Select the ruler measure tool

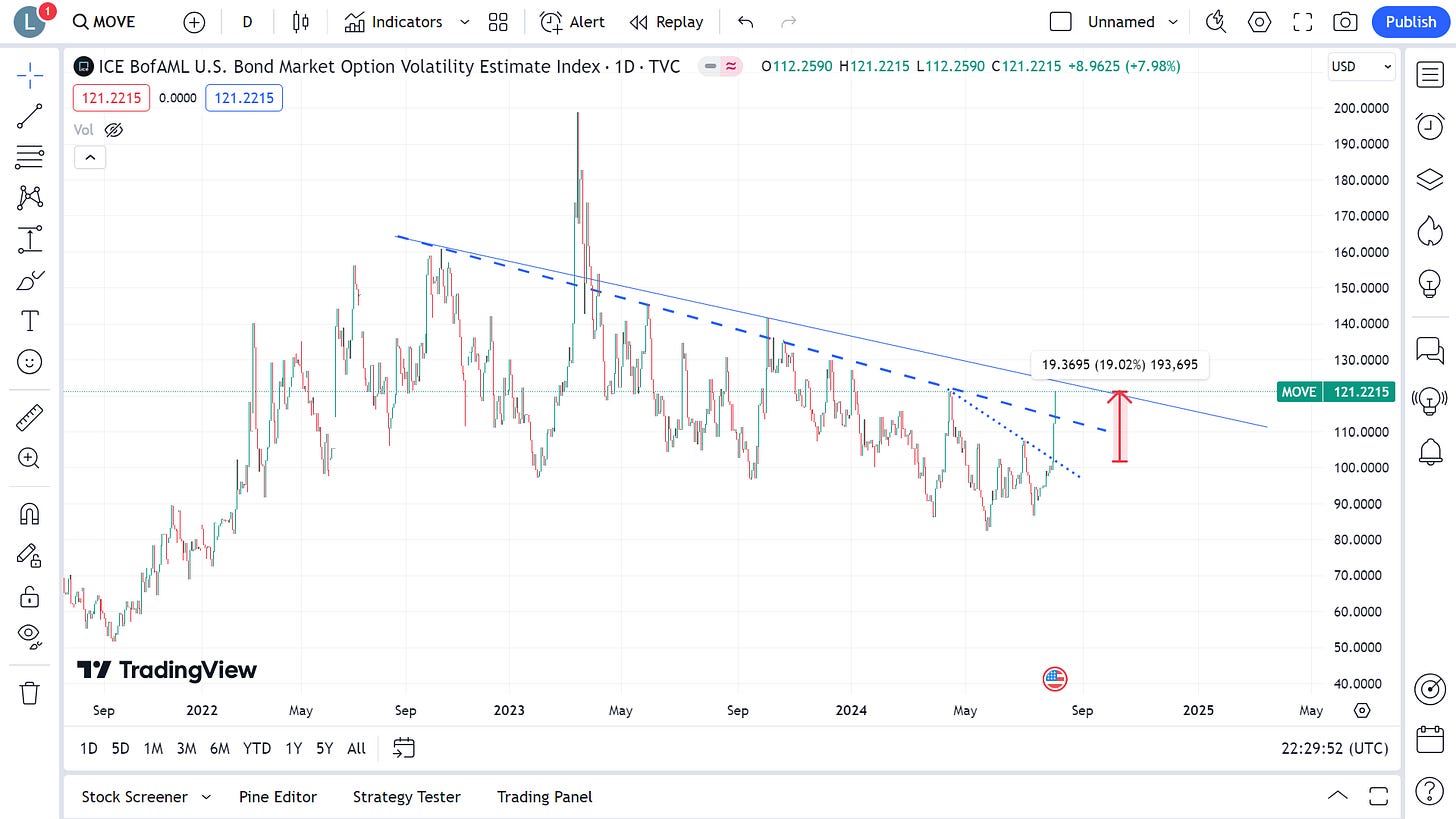pos(30,416)
